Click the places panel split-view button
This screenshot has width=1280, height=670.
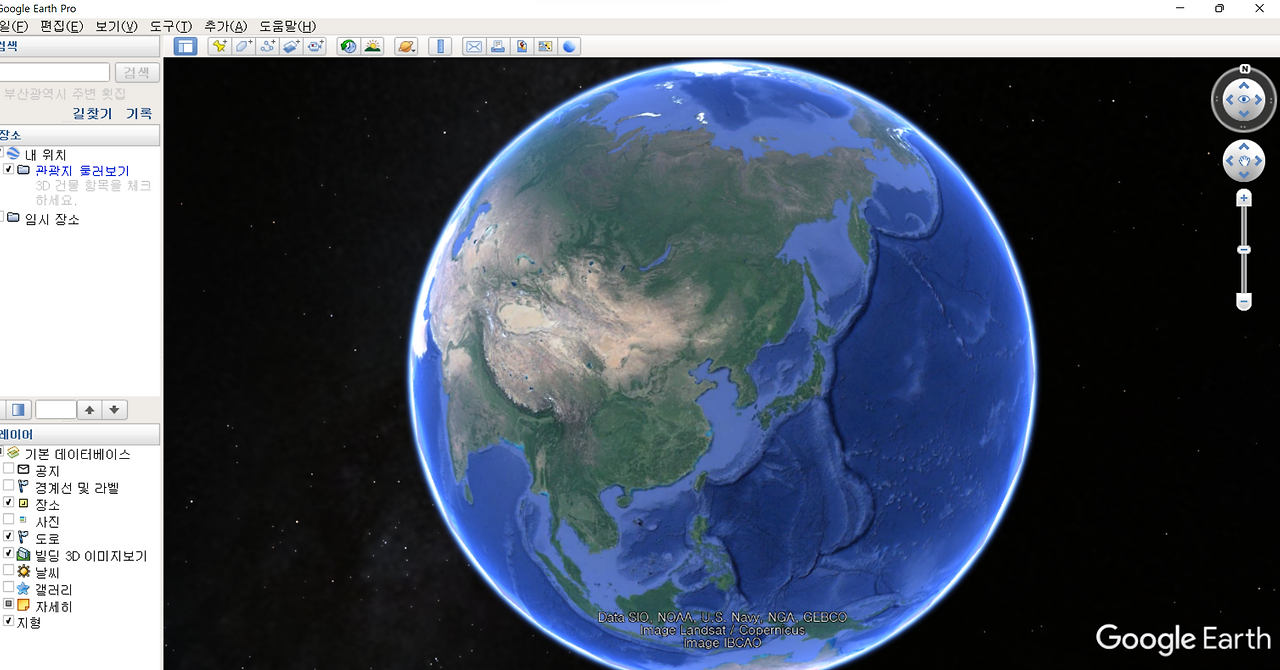point(18,409)
